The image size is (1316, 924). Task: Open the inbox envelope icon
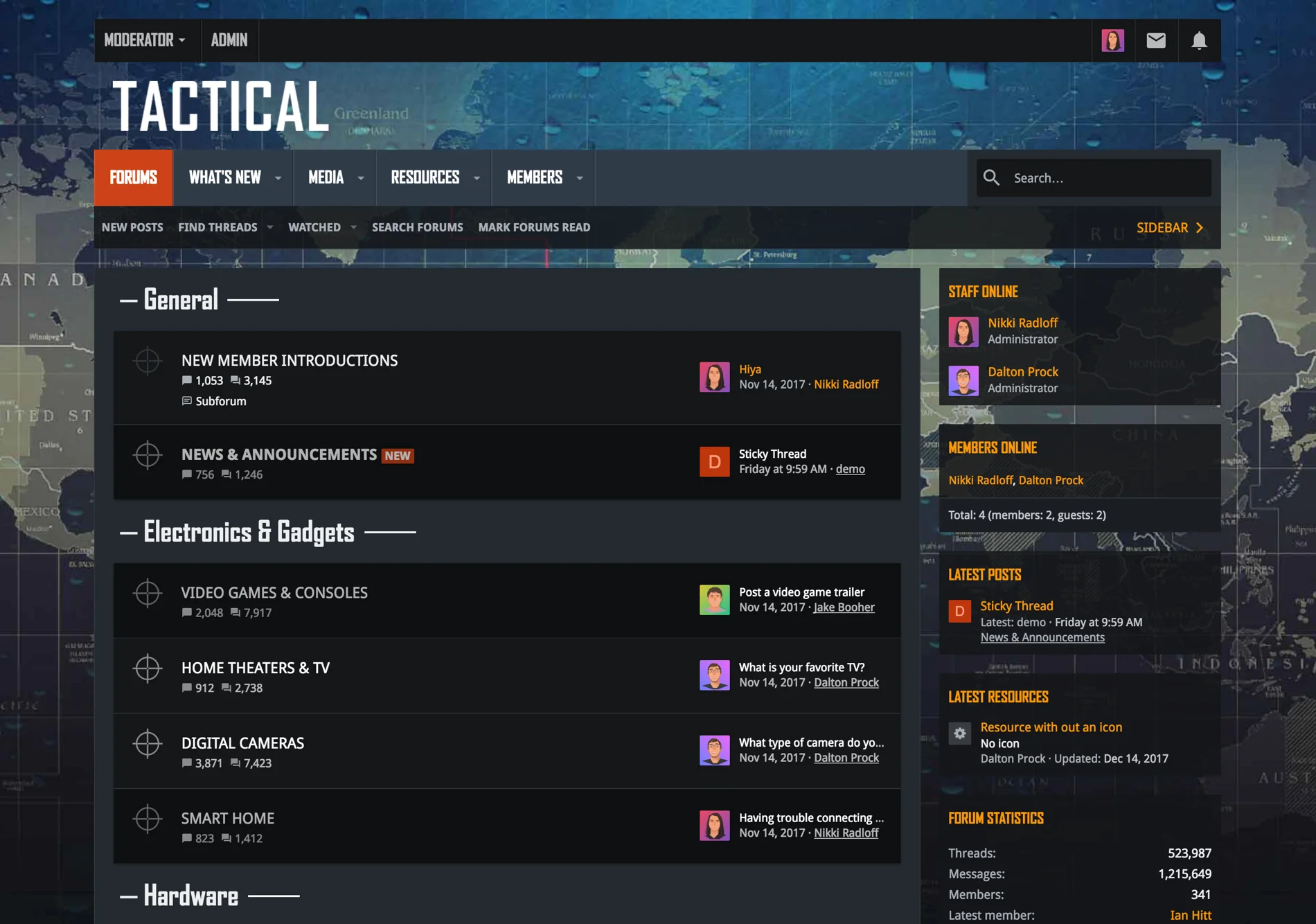click(1156, 40)
